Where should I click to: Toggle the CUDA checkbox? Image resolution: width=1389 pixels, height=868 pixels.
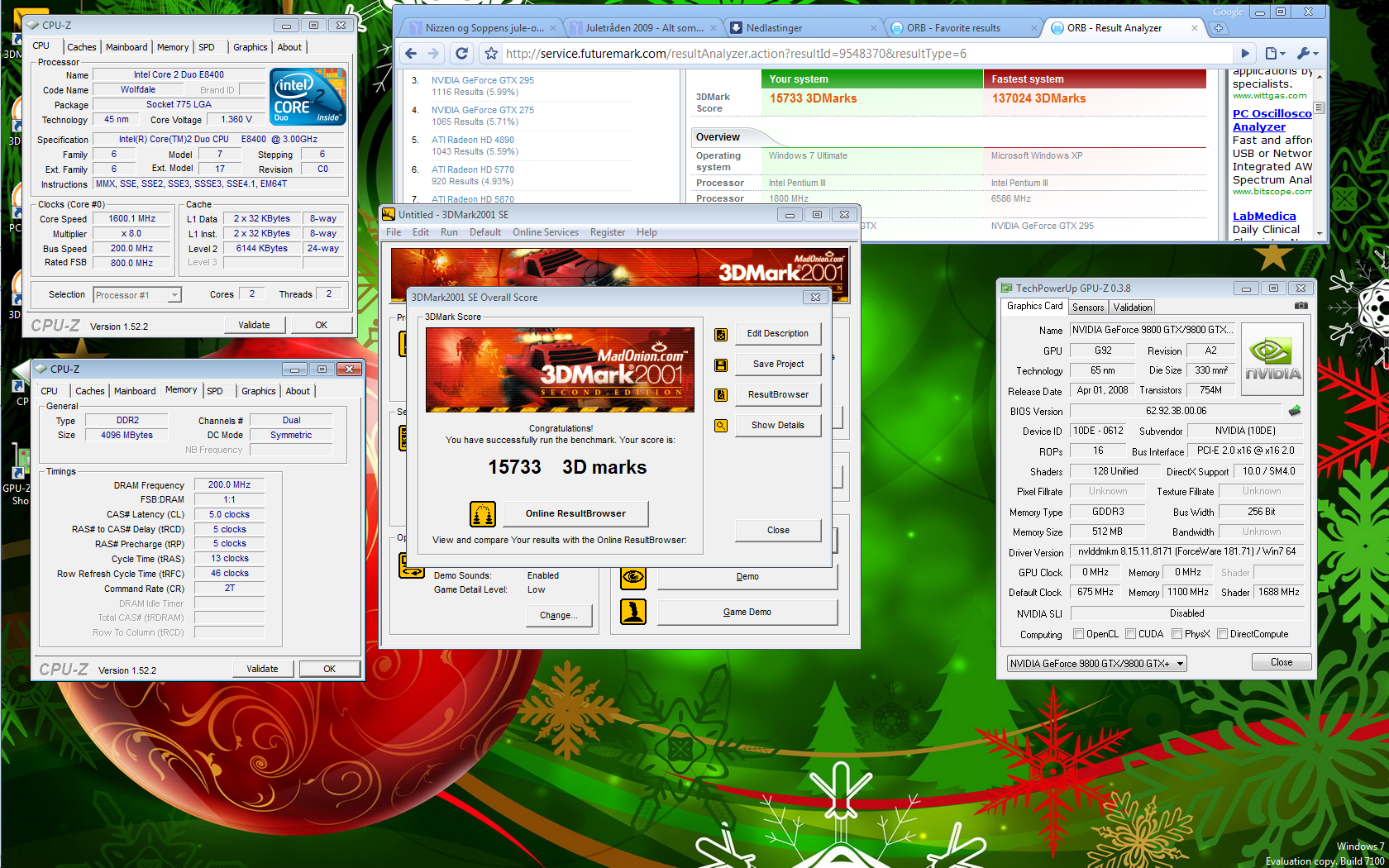[x=1130, y=634]
